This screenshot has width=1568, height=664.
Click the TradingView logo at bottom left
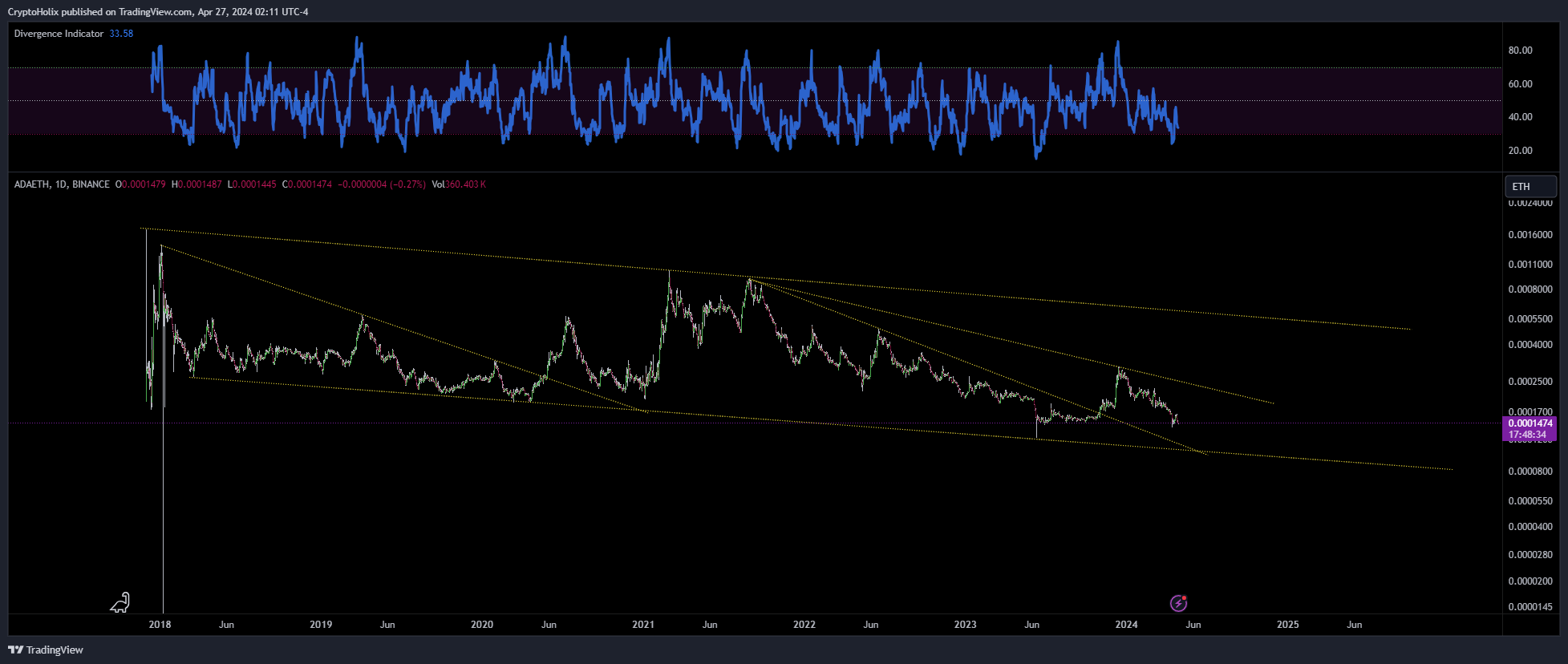pos(46,650)
